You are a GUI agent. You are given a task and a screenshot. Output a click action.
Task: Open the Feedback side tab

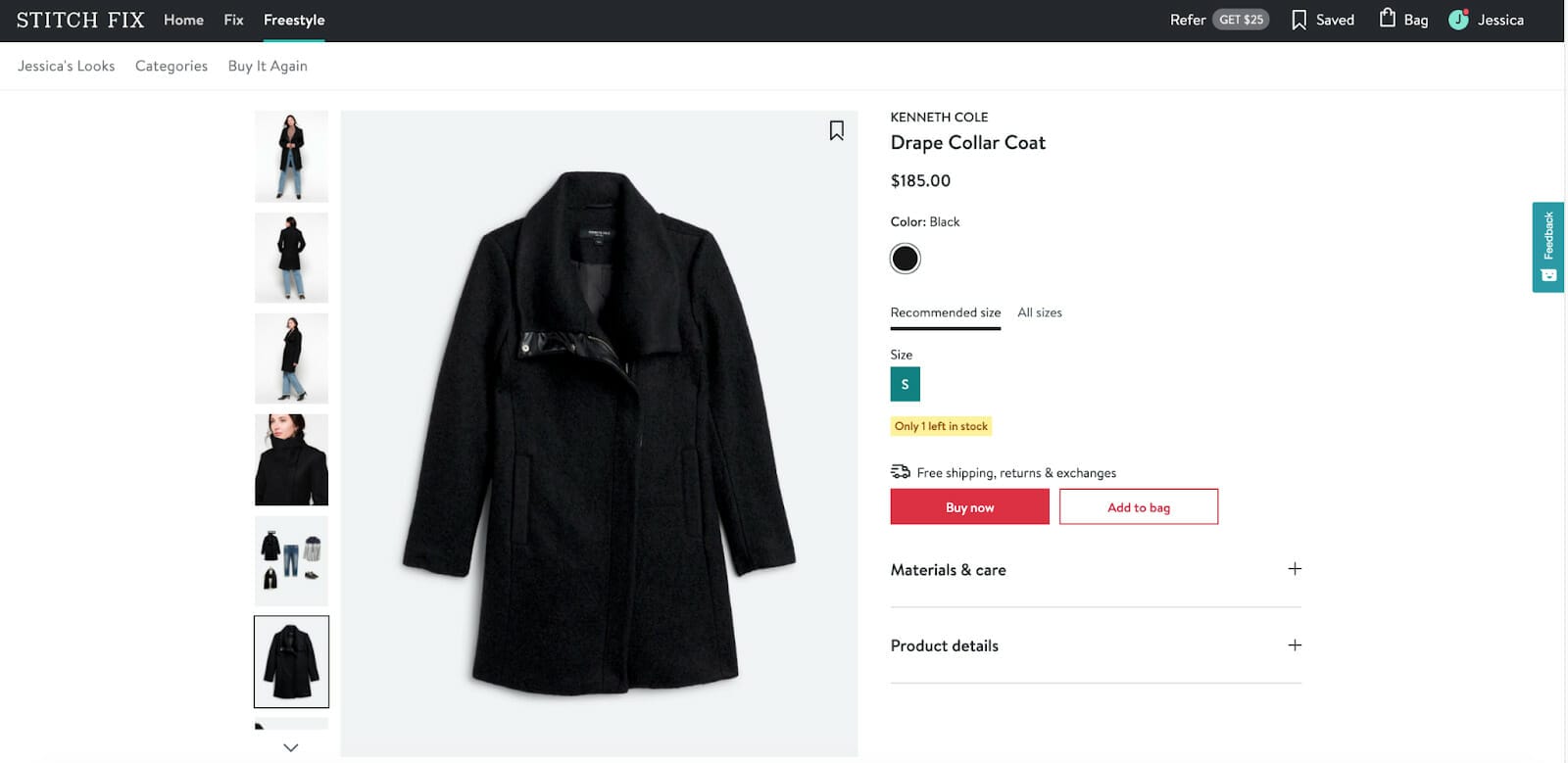pyautogui.click(x=1547, y=247)
